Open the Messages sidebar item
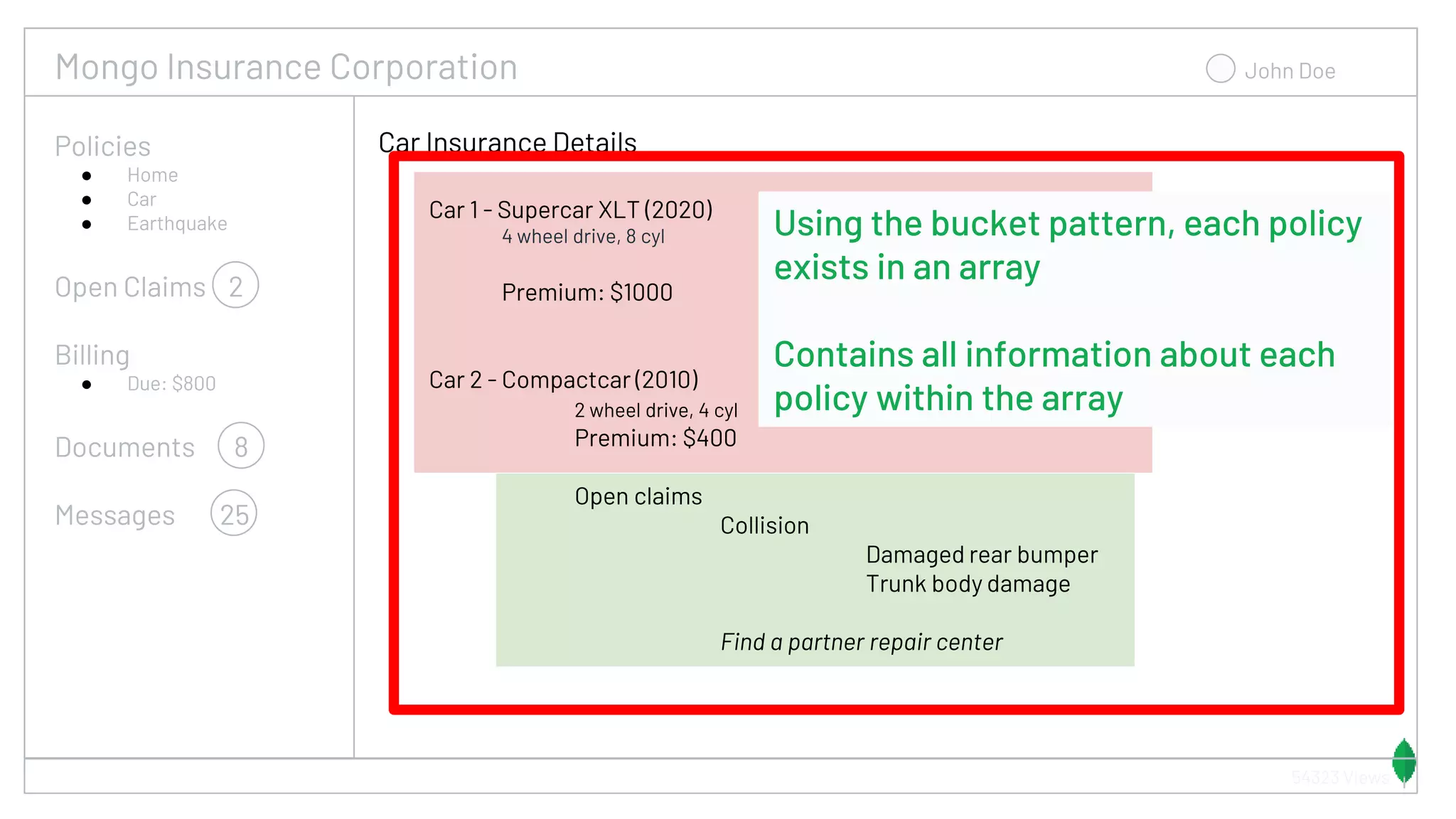The height and width of the screenshot is (819, 1456). pos(115,515)
